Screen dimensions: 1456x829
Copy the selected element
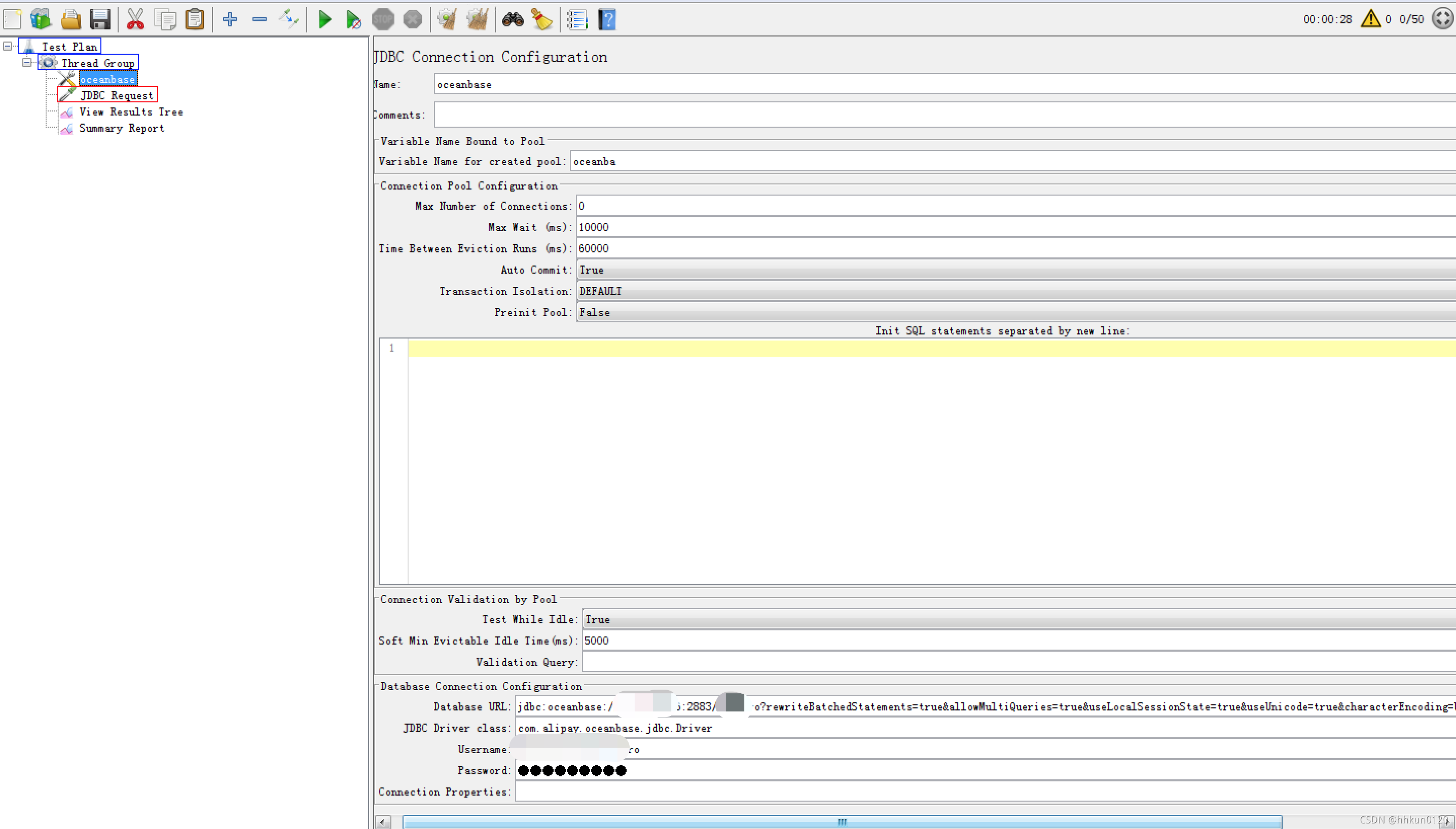165,19
